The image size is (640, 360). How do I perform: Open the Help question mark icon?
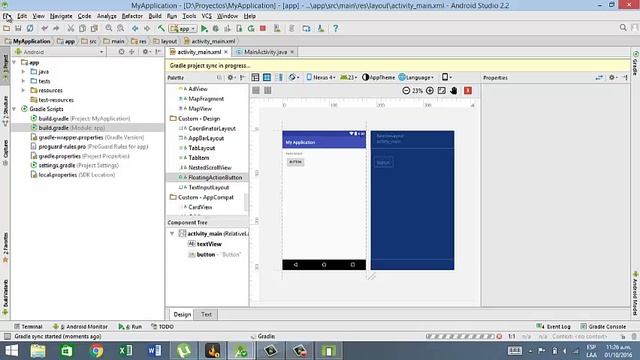[335, 29]
